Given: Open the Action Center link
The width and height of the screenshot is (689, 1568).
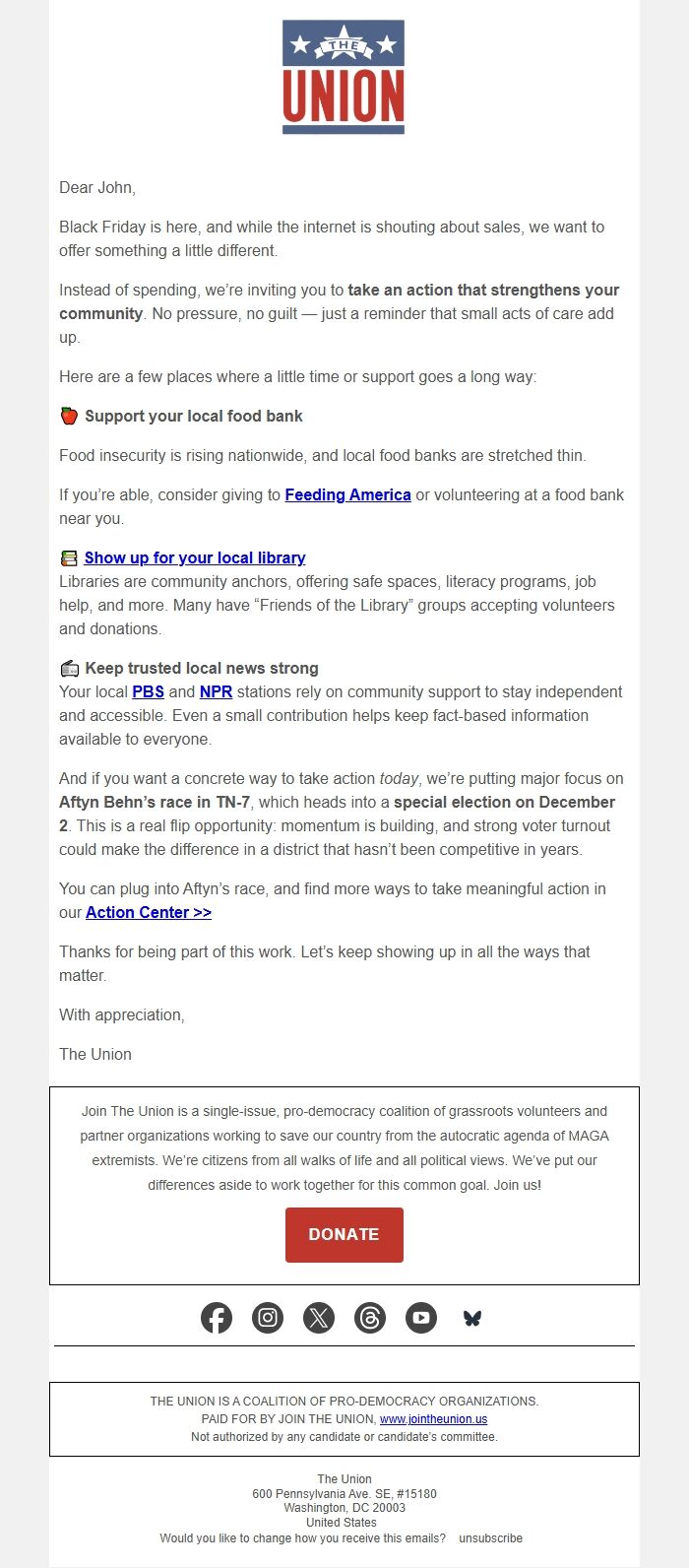Looking at the screenshot, I should click(148, 912).
